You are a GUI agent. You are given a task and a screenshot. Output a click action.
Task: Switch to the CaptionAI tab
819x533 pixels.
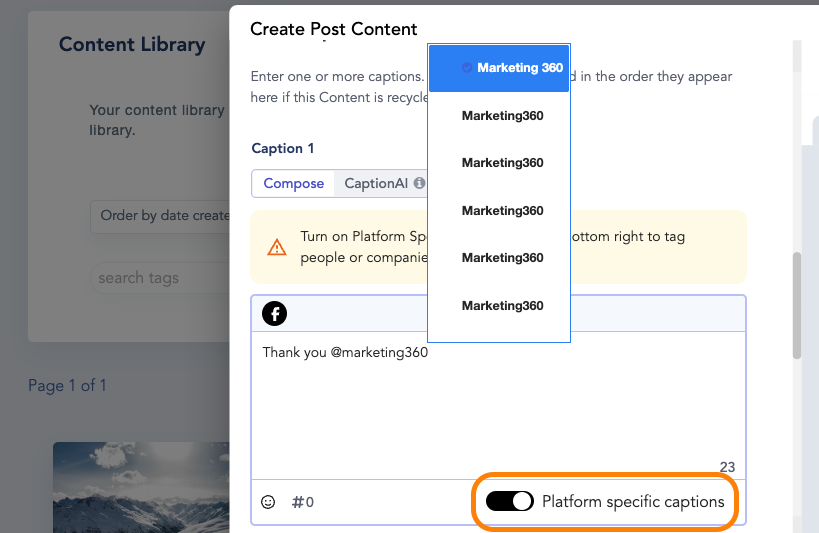click(x=381, y=183)
